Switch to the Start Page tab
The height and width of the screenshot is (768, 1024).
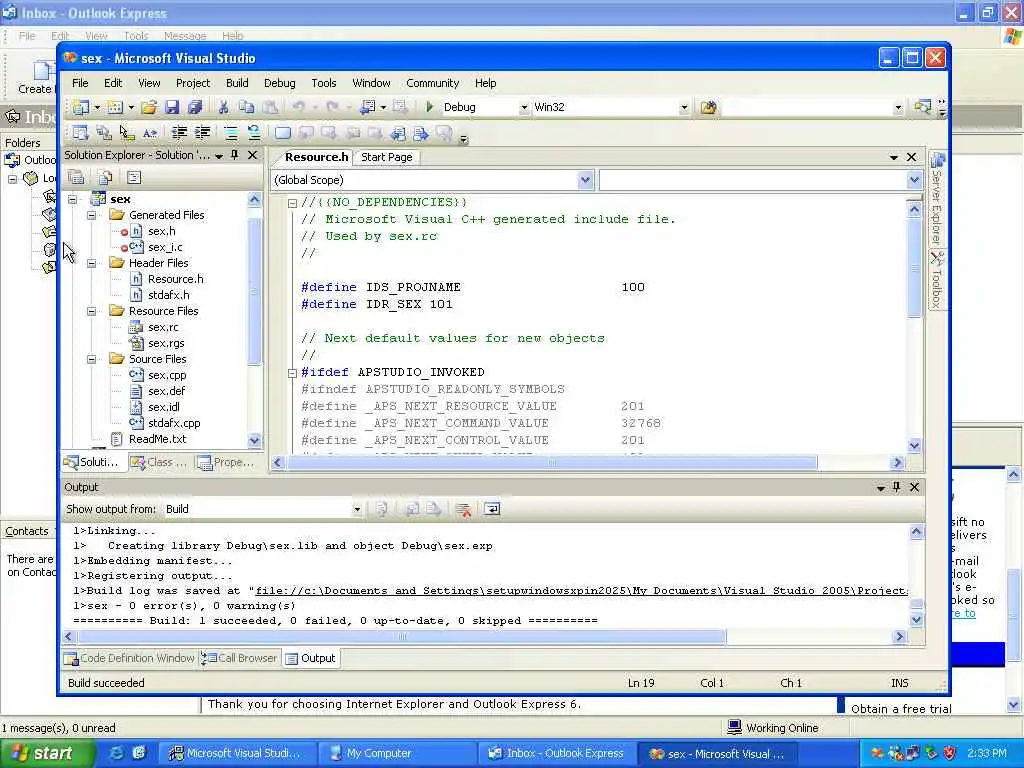point(387,157)
